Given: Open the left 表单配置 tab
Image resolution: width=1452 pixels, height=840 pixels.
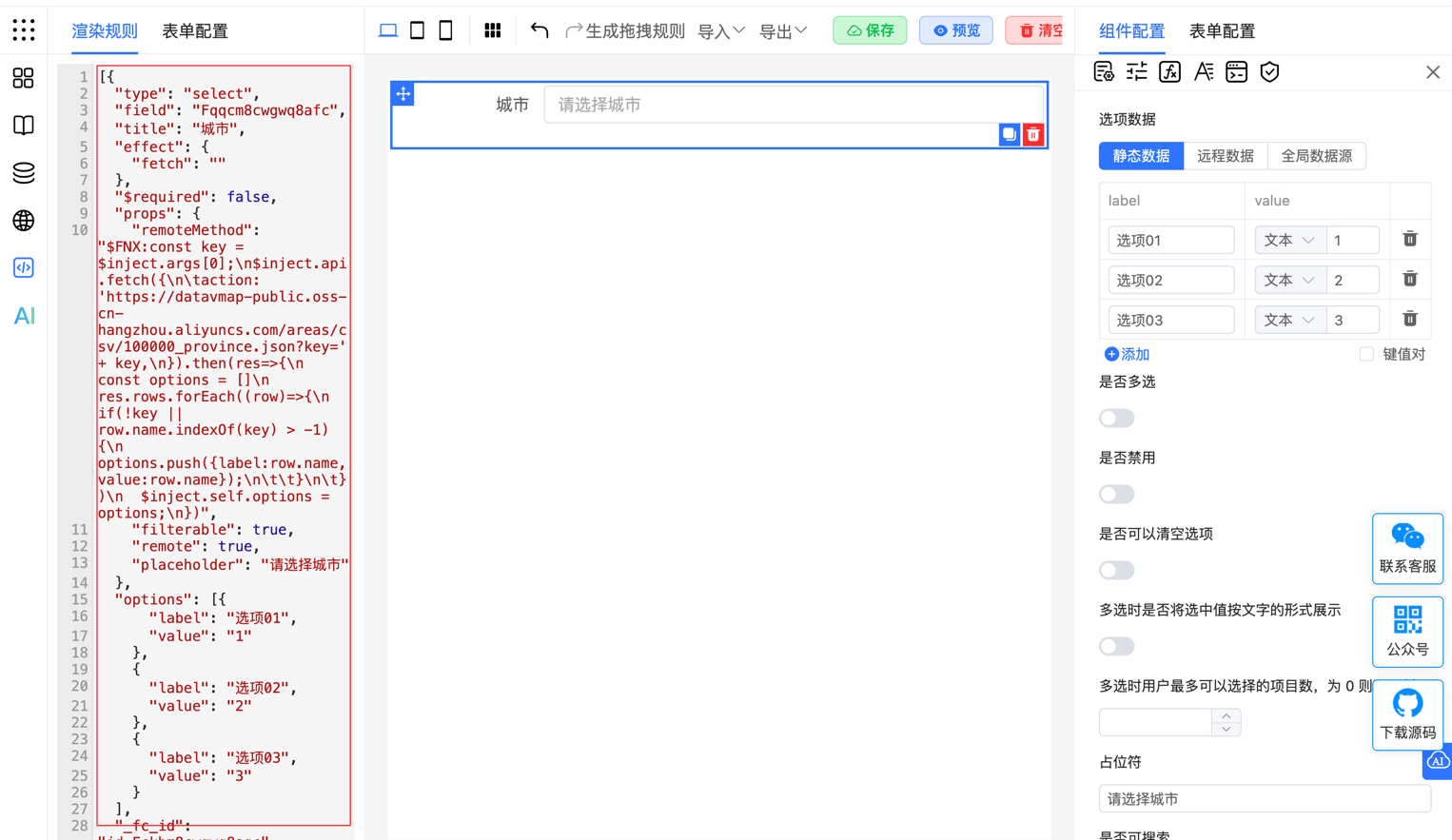Looking at the screenshot, I should 195,31.
